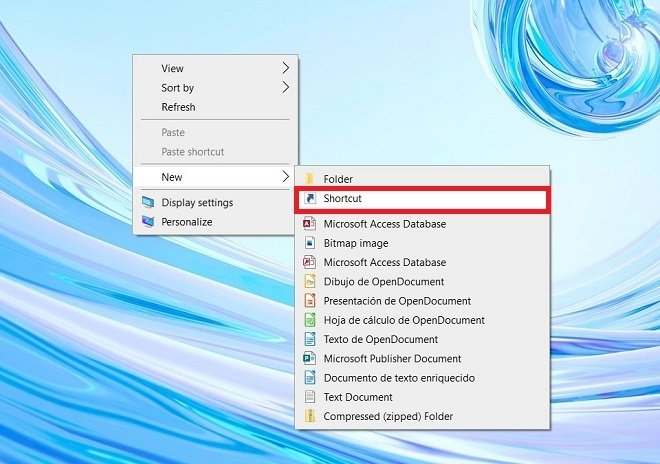Click the Presentación de OpenDocument icon

310,301
